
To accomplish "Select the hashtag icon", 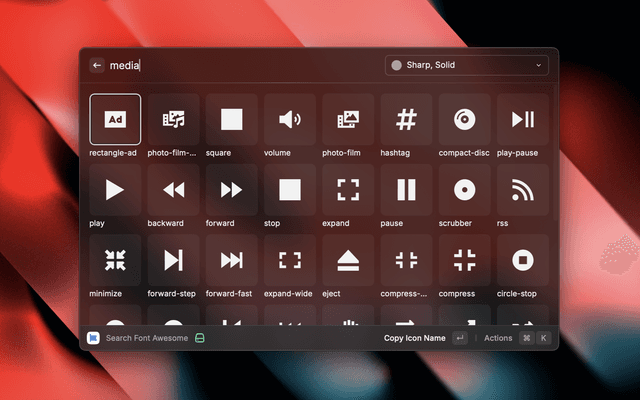I will pos(406,120).
